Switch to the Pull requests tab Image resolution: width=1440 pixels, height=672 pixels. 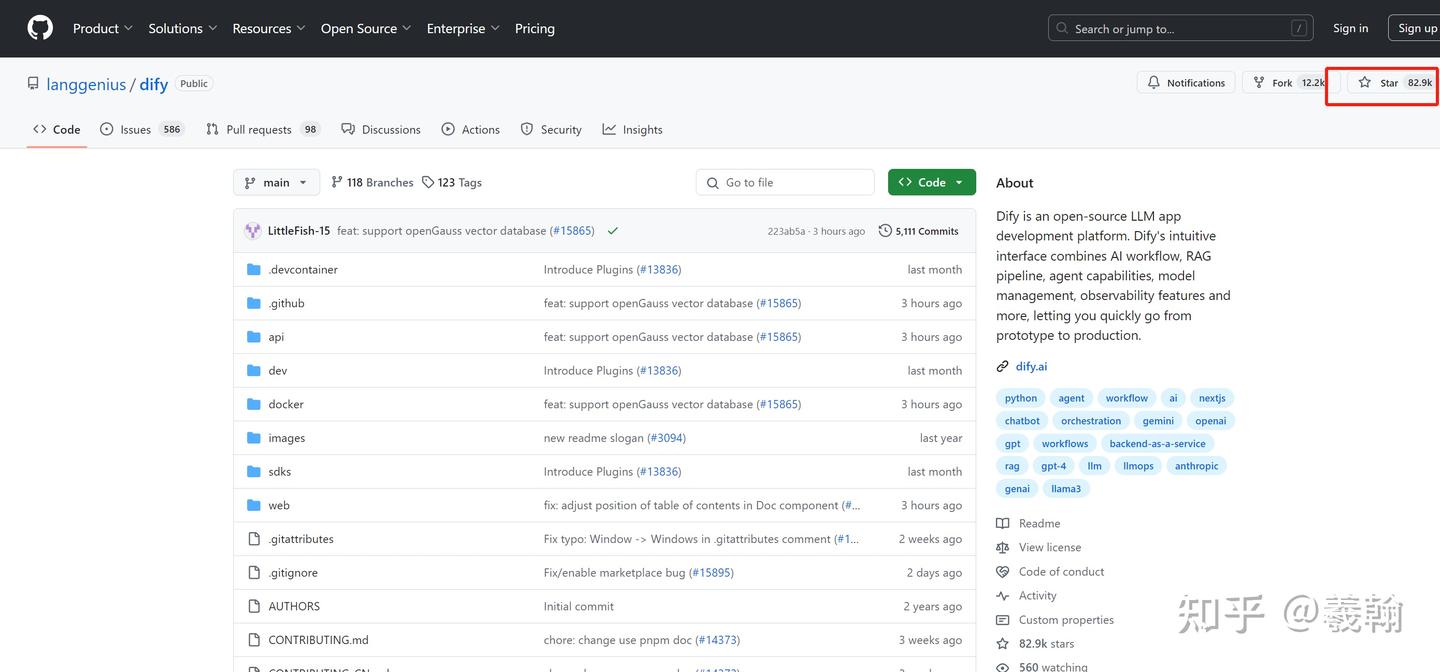(x=258, y=130)
